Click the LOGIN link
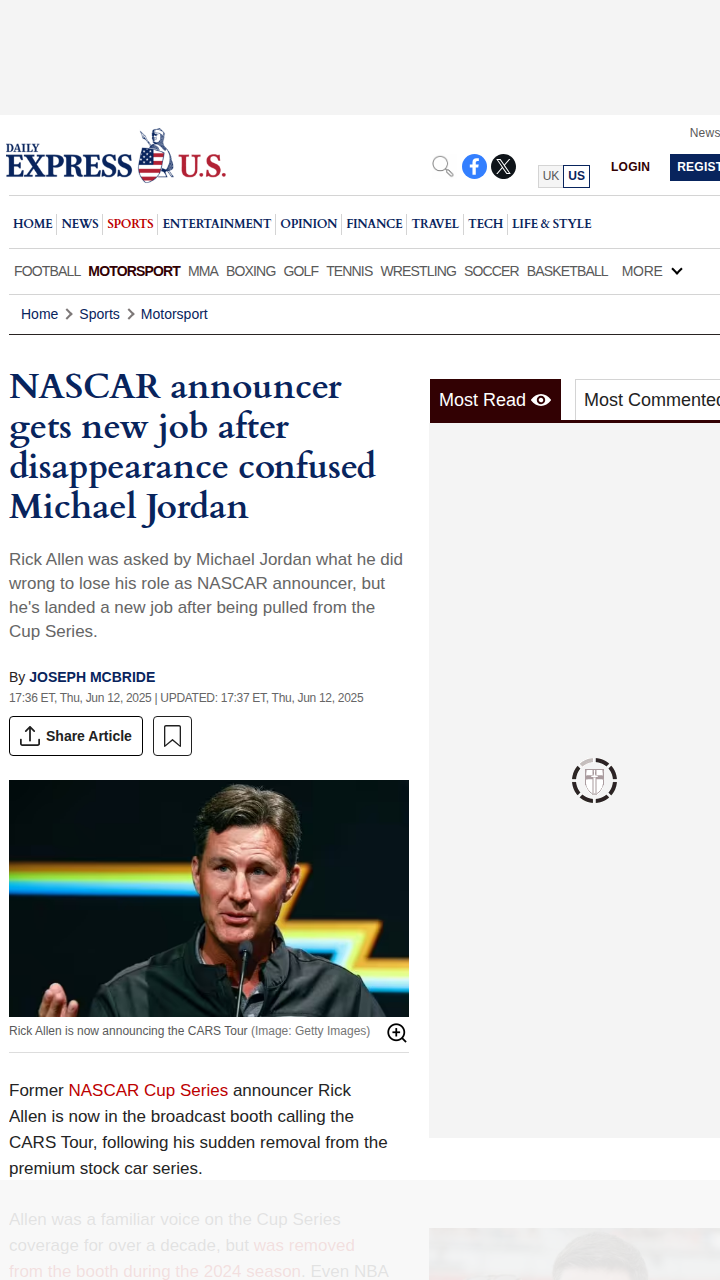 click(630, 167)
